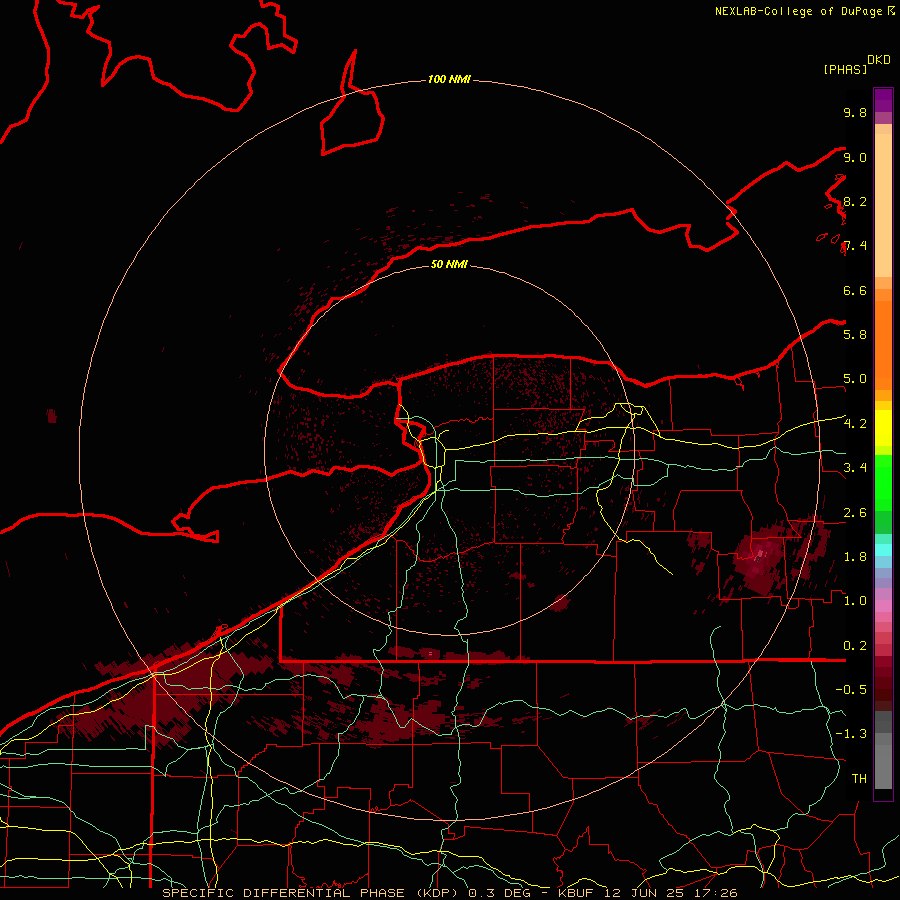Click the 4.2 value on the color scale
This screenshot has height=900, width=900.
pyautogui.click(x=855, y=424)
